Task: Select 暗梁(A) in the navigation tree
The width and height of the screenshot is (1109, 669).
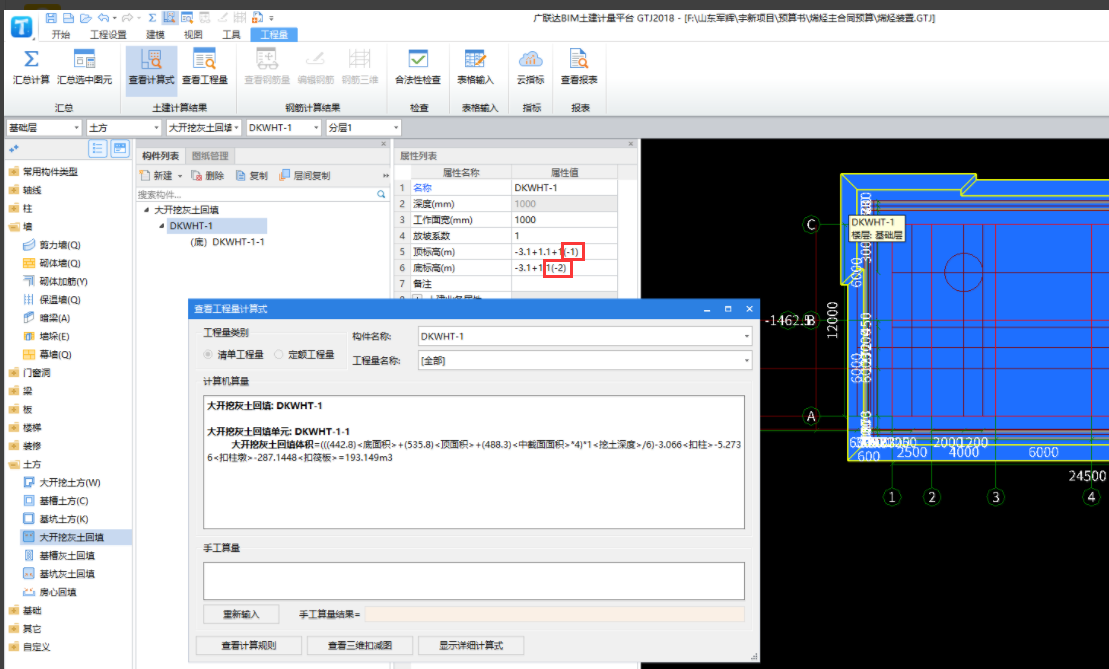Action: pos(54,318)
